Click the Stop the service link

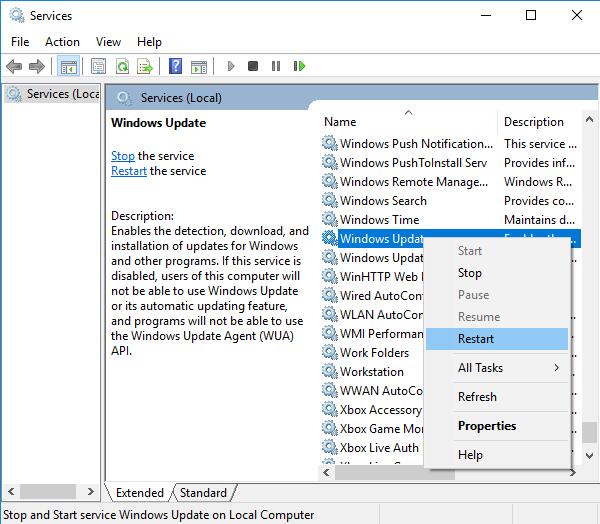tap(123, 156)
